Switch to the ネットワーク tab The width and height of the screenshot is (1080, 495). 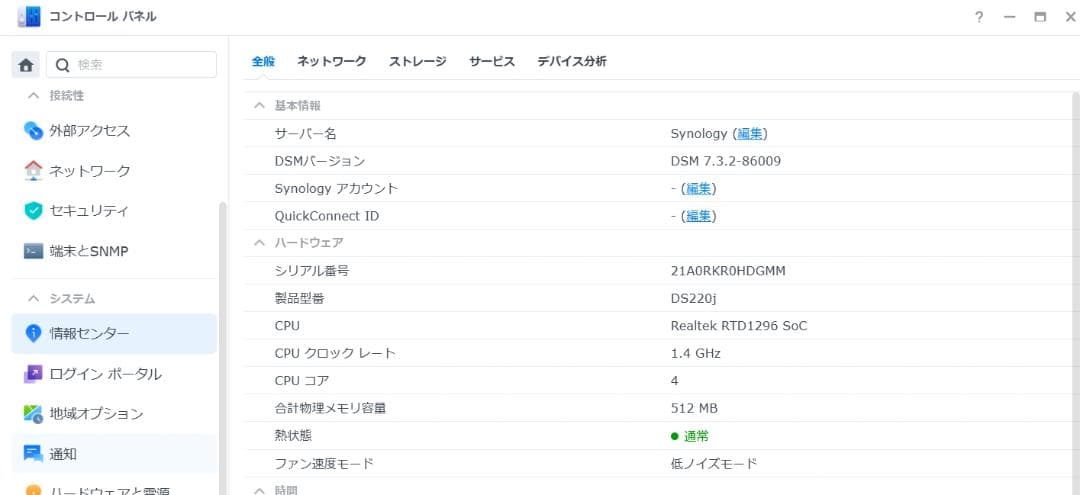[x=331, y=61]
